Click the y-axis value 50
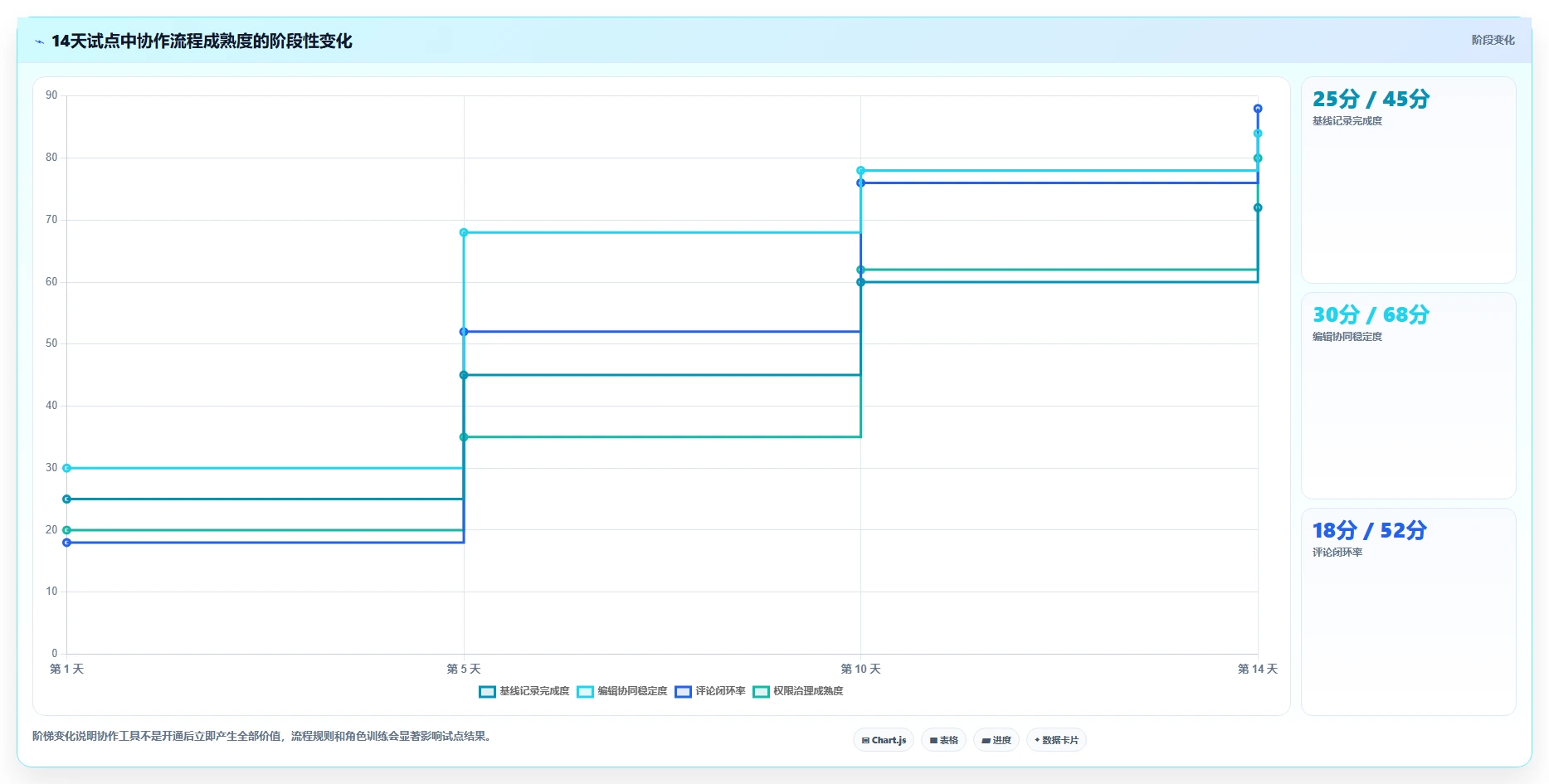The width and height of the screenshot is (1549, 784). point(51,343)
